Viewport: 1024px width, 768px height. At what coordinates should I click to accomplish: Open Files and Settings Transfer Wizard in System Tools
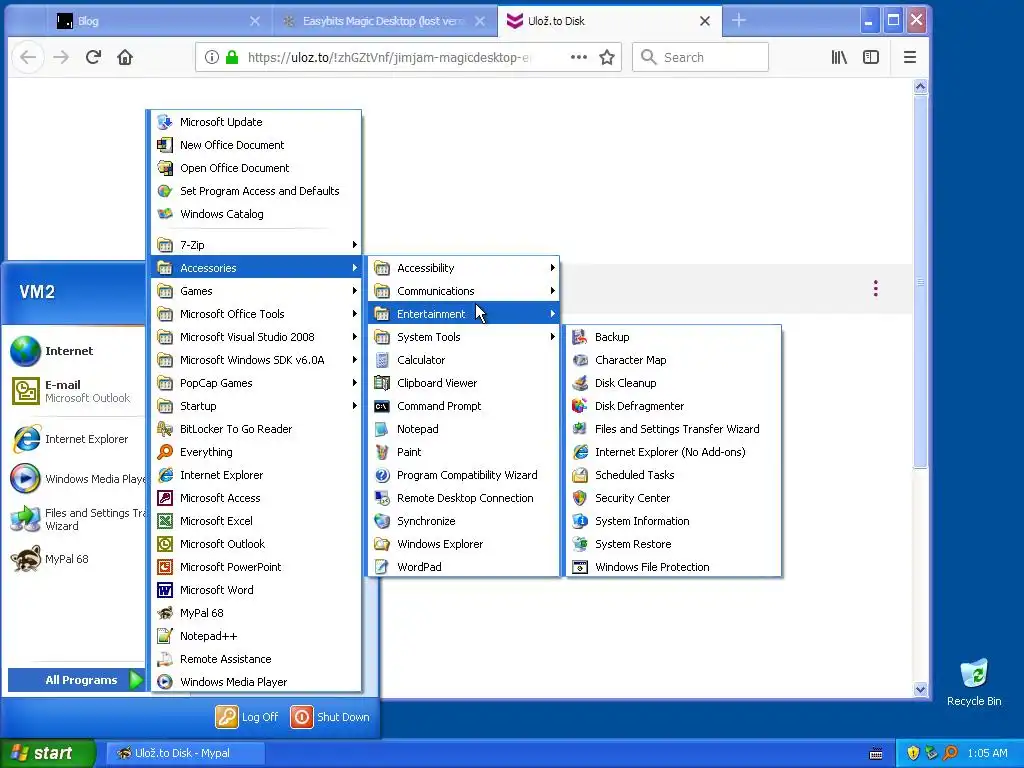pos(673,429)
